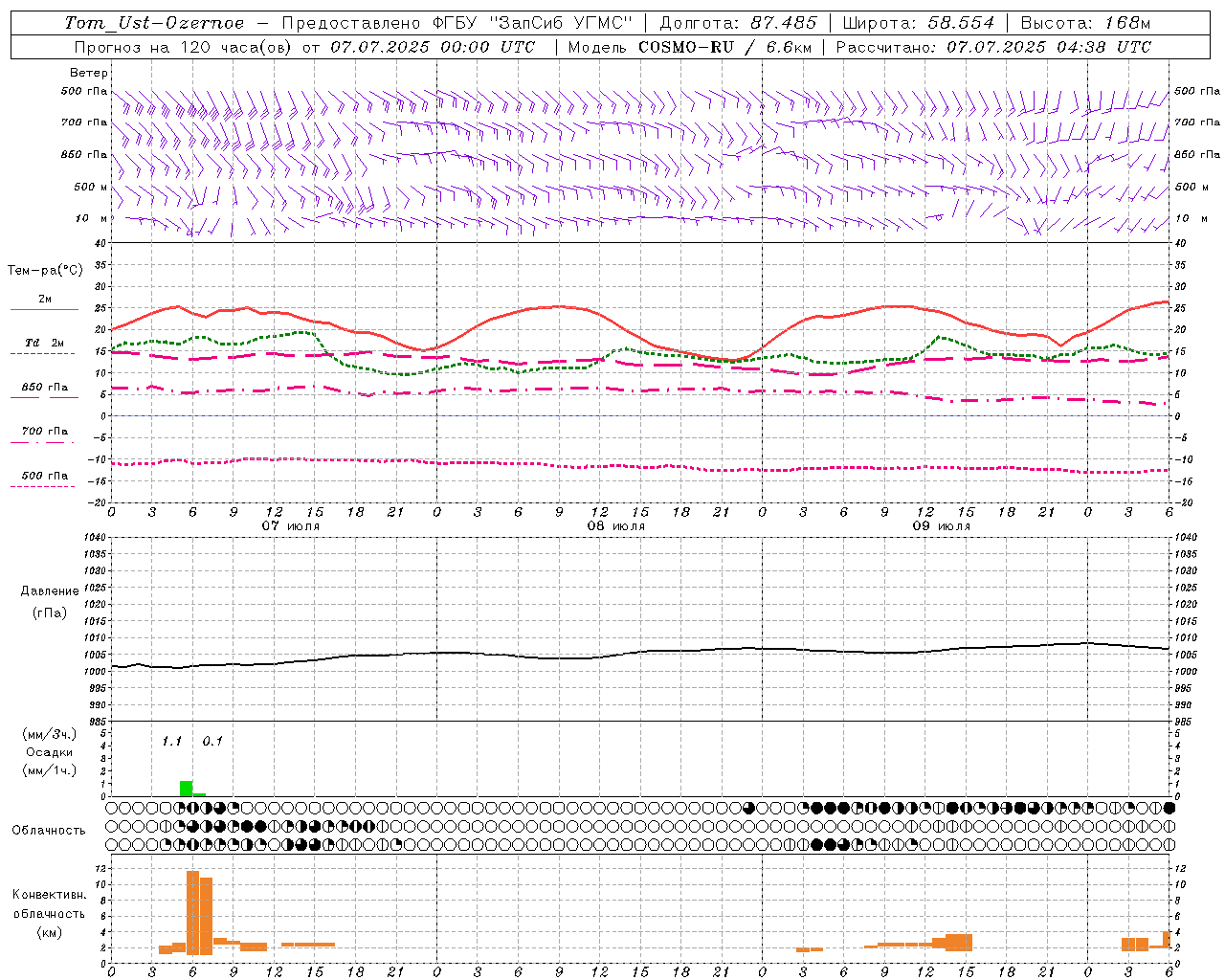Click the Модель COSMO-RU / 6.6км text
Image resolution: width=1225 pixels, height=980 pixels.
(690, 47)
